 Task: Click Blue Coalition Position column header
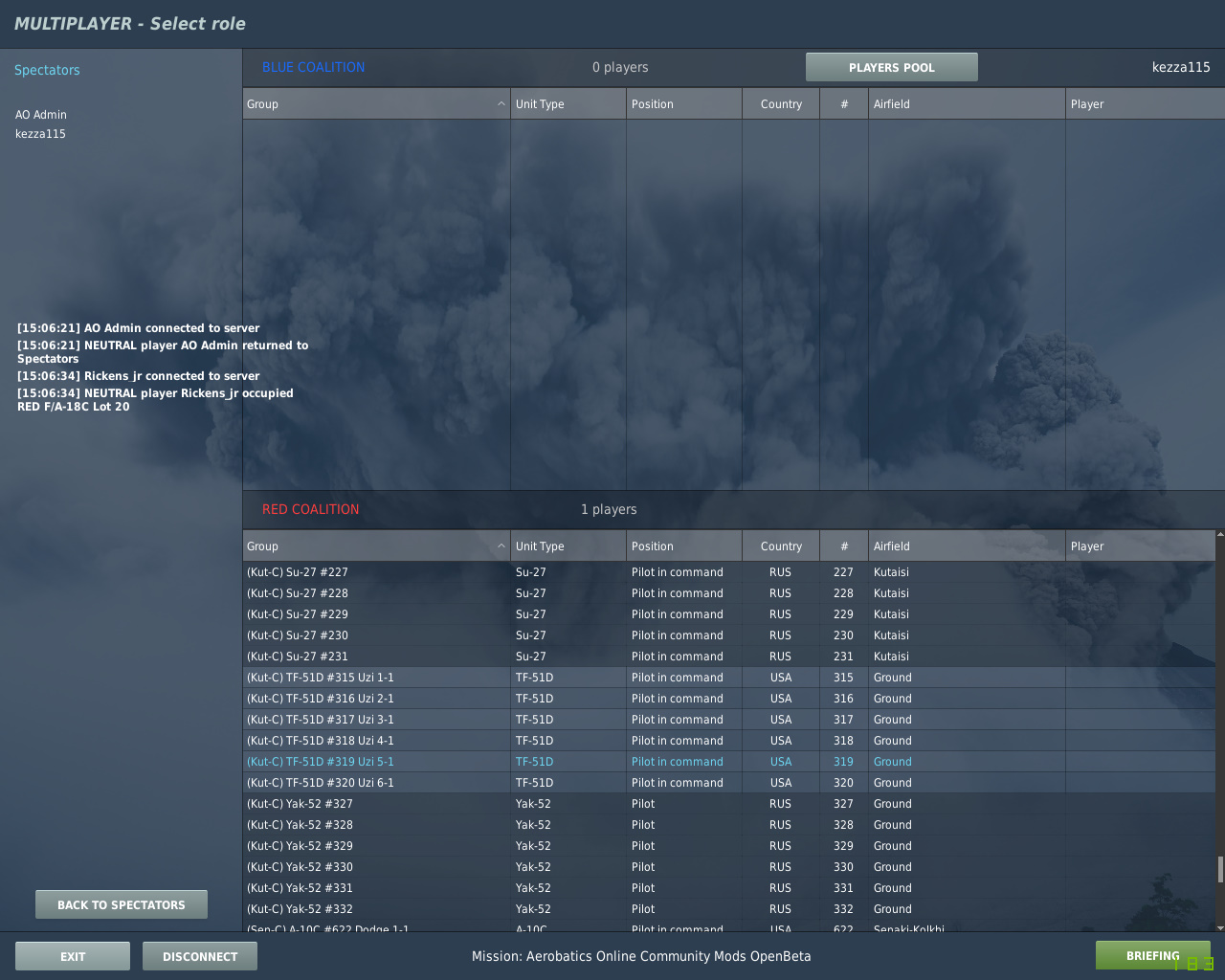click(x=684, y=104)
